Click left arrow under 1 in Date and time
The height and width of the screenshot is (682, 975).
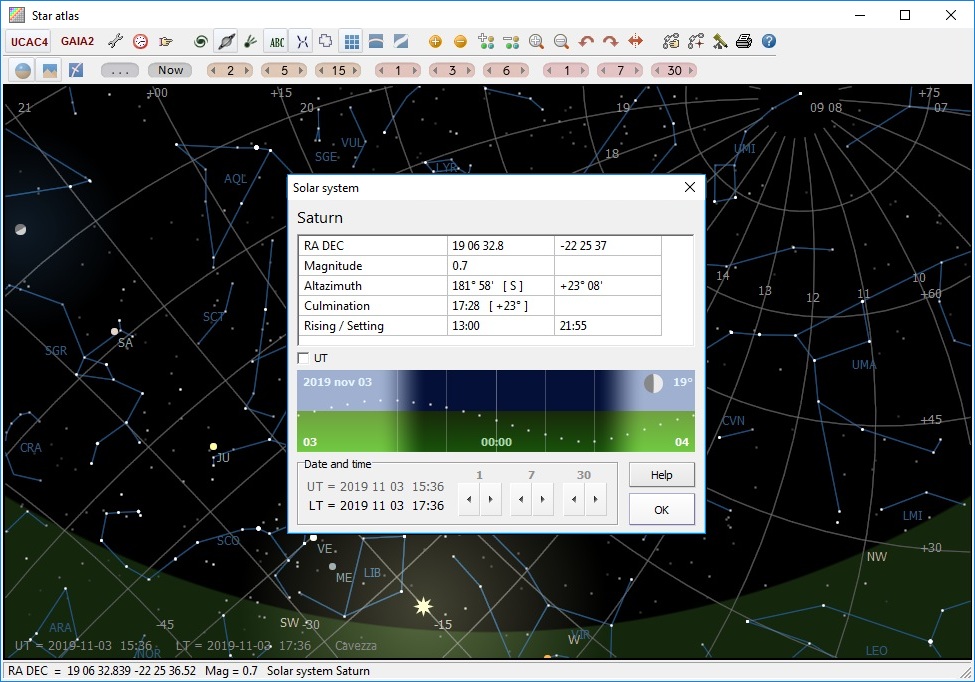(469, 499)
